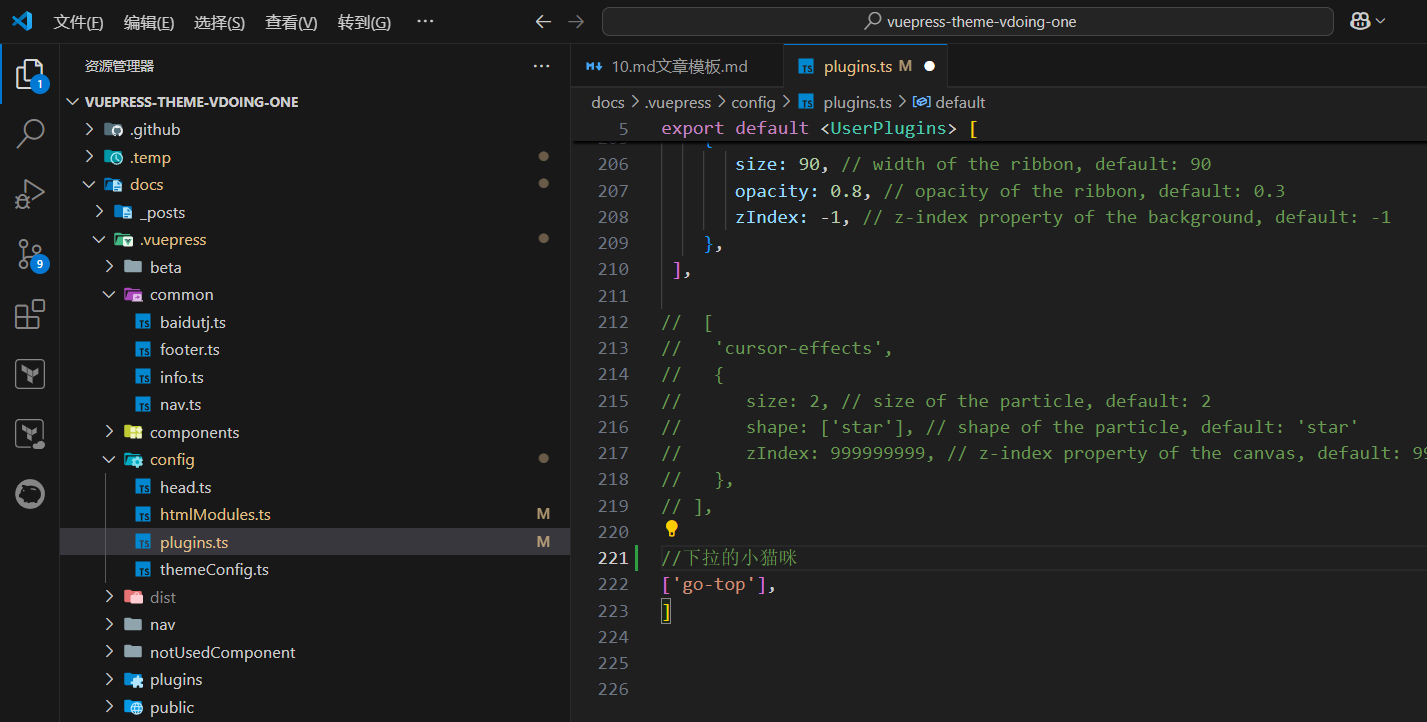This screenshot has width=1427, height=722.
Task: Click the command center search box
Action: coord(968,21)
